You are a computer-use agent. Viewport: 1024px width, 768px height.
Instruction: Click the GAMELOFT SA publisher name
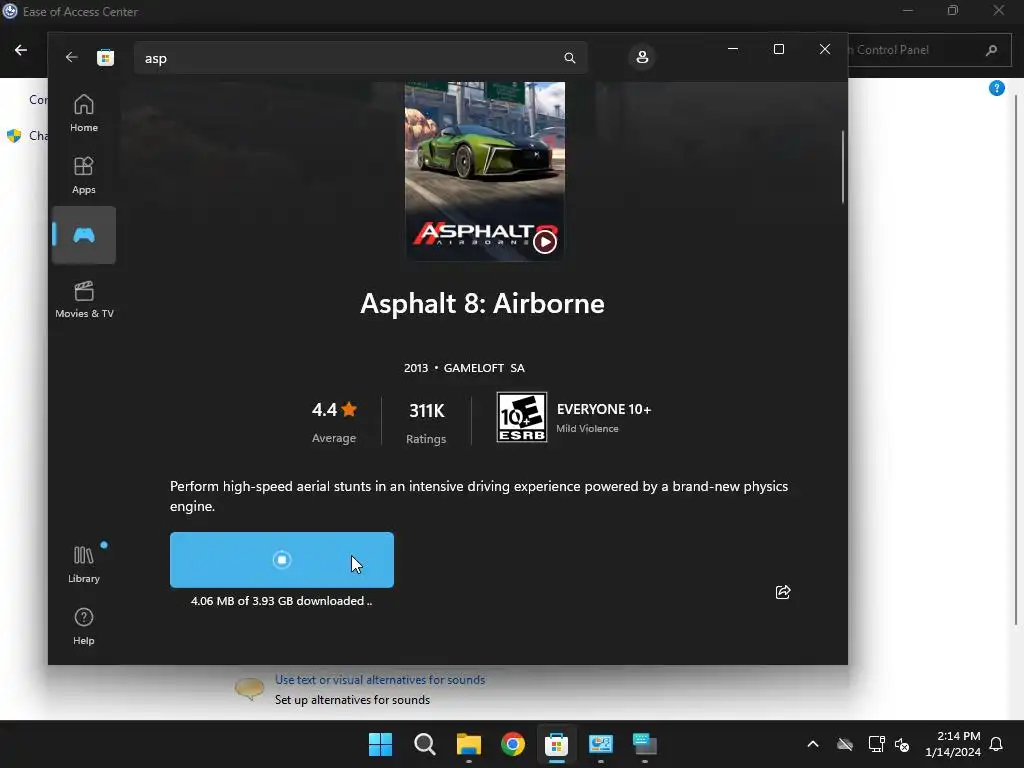coord(484,368)
